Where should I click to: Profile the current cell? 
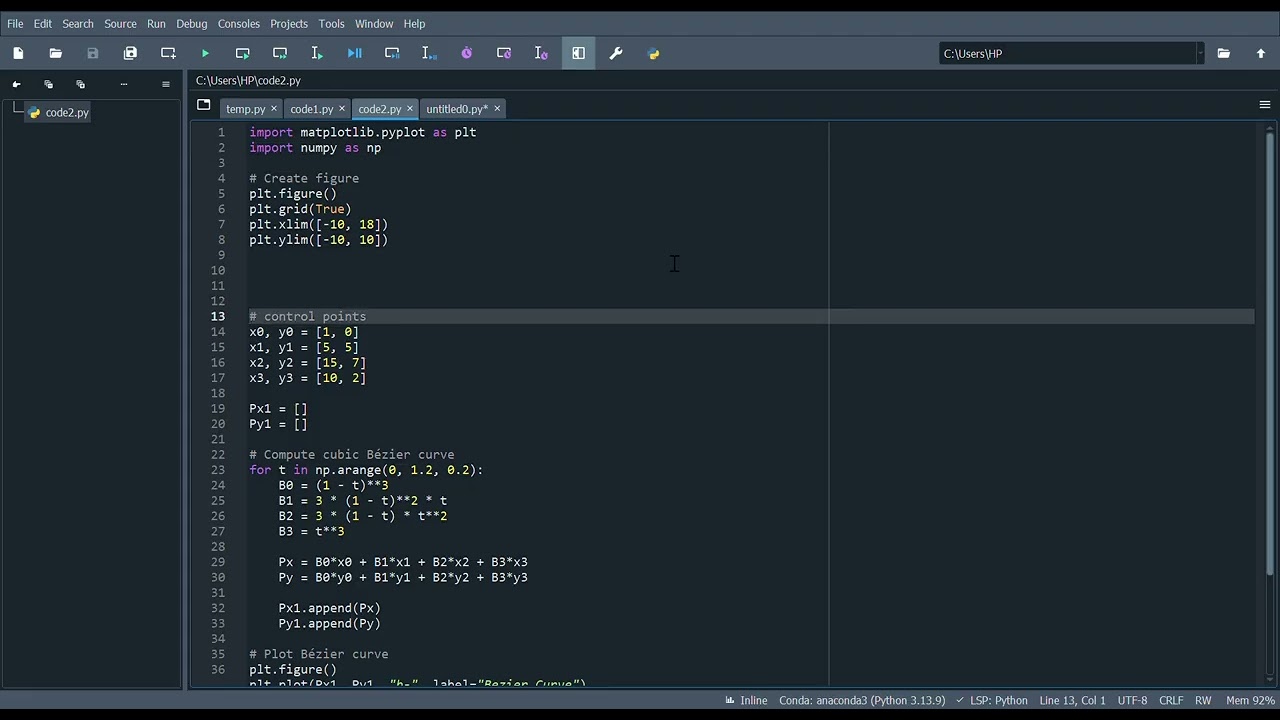click(504, 53)
